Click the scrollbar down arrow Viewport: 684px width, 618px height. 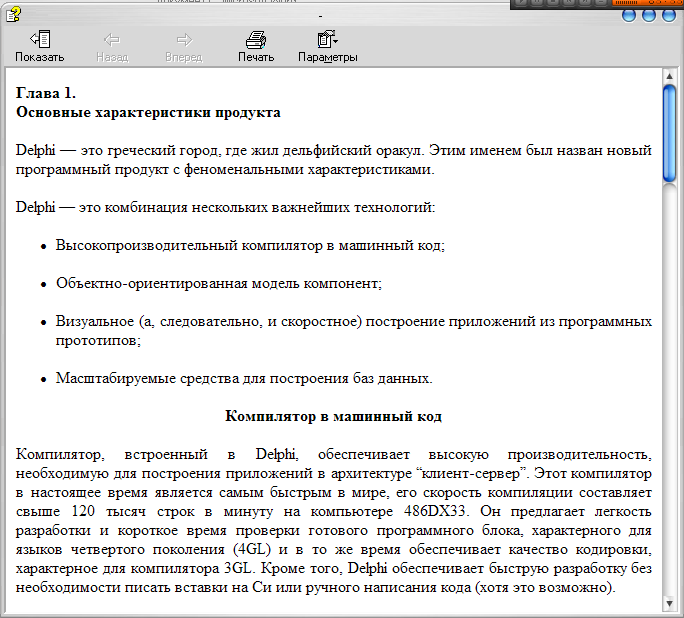[669, 604]
